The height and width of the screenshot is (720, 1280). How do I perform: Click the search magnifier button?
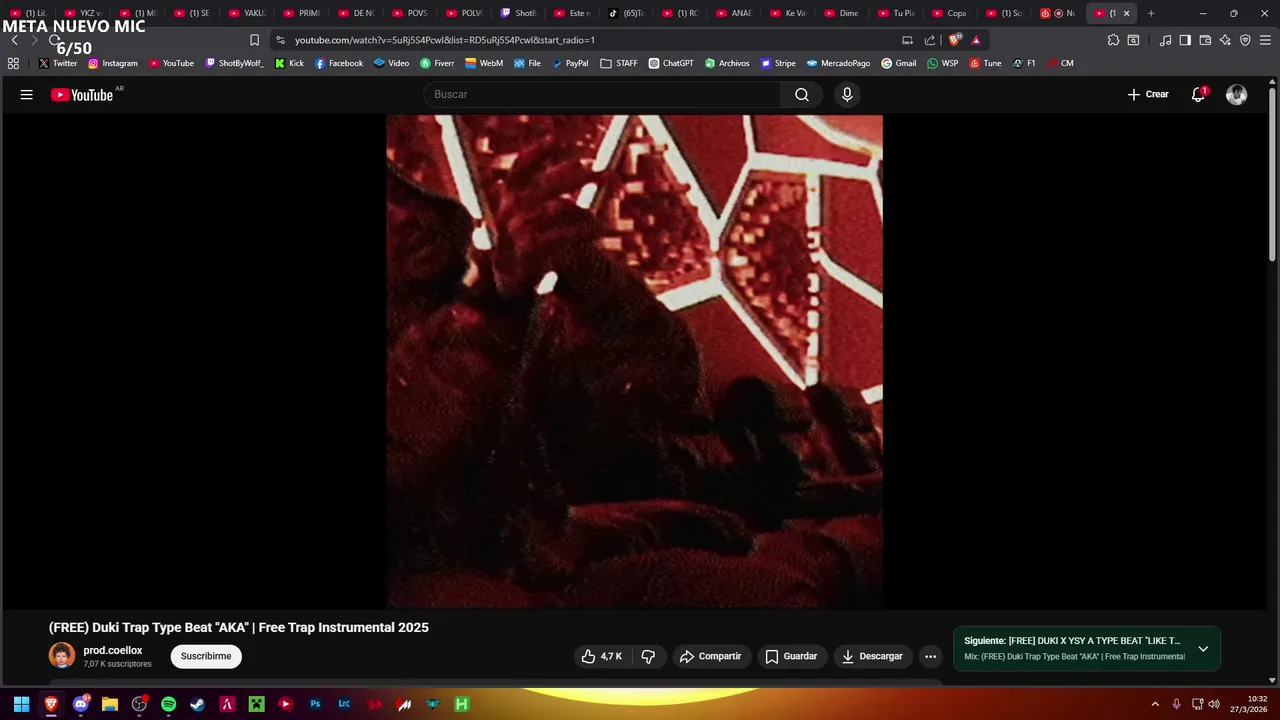(802, 94)
